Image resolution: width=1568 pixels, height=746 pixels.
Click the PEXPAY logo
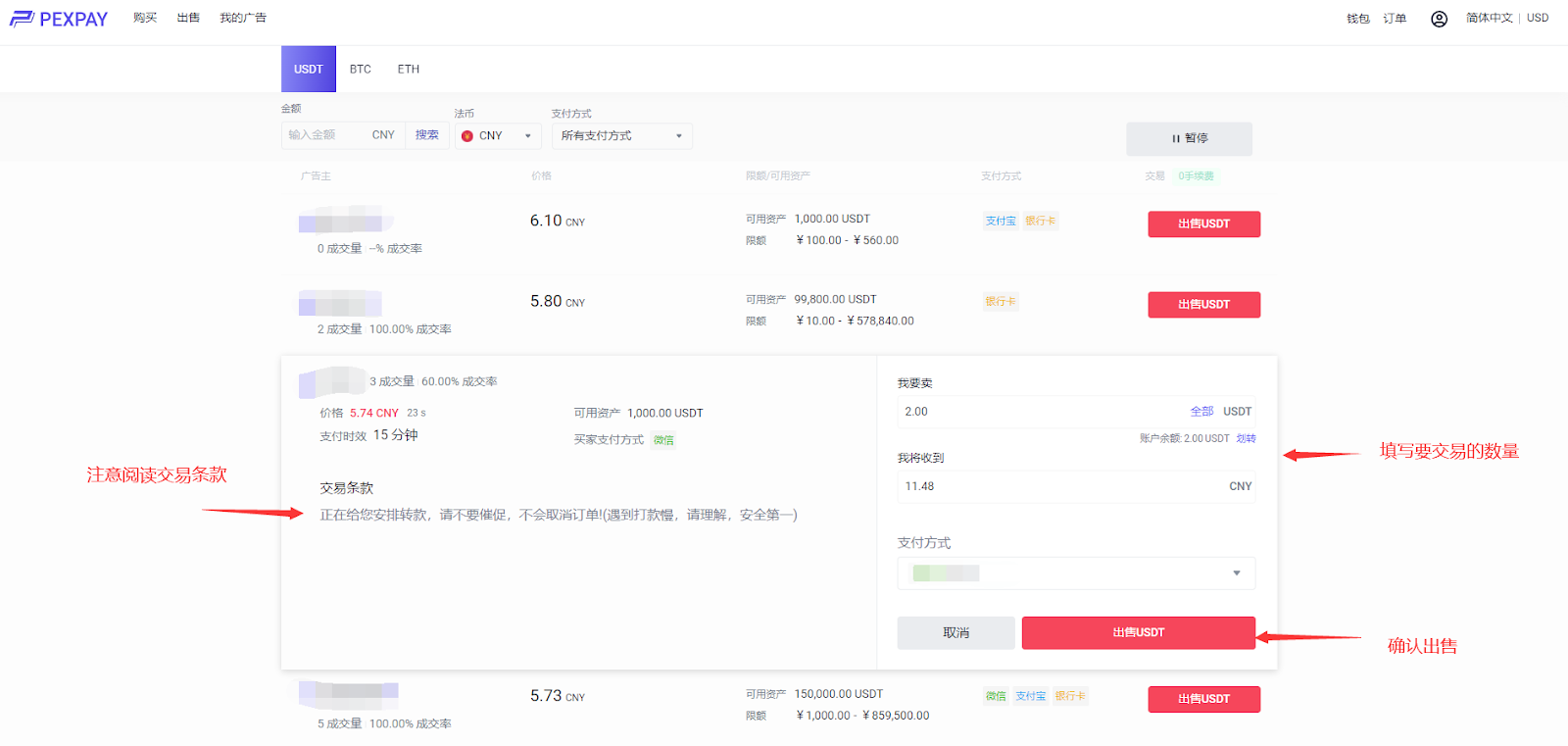(x=59, y=19)
